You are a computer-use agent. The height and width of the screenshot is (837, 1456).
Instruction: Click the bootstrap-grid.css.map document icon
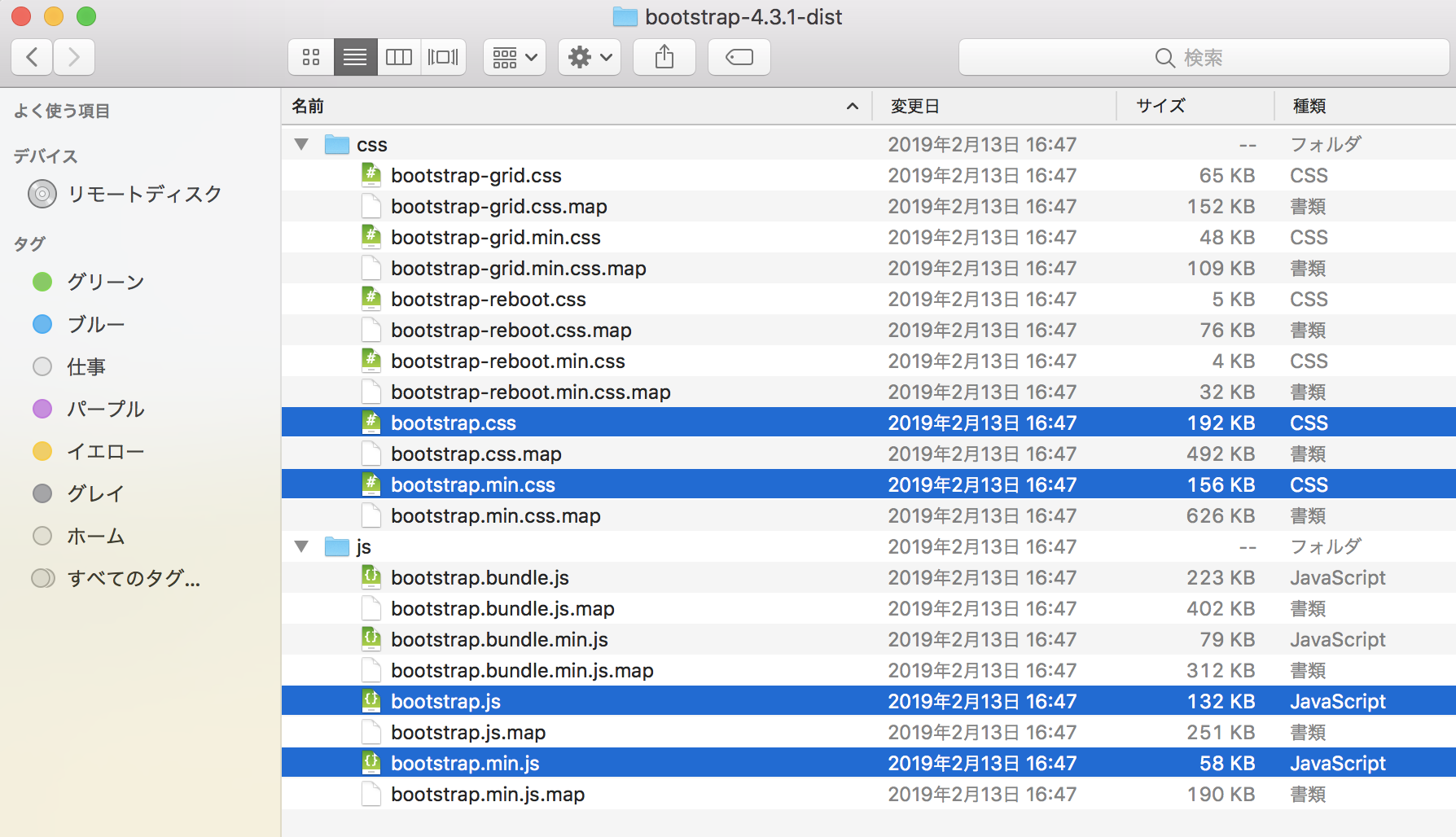click(x=371, y=206)
